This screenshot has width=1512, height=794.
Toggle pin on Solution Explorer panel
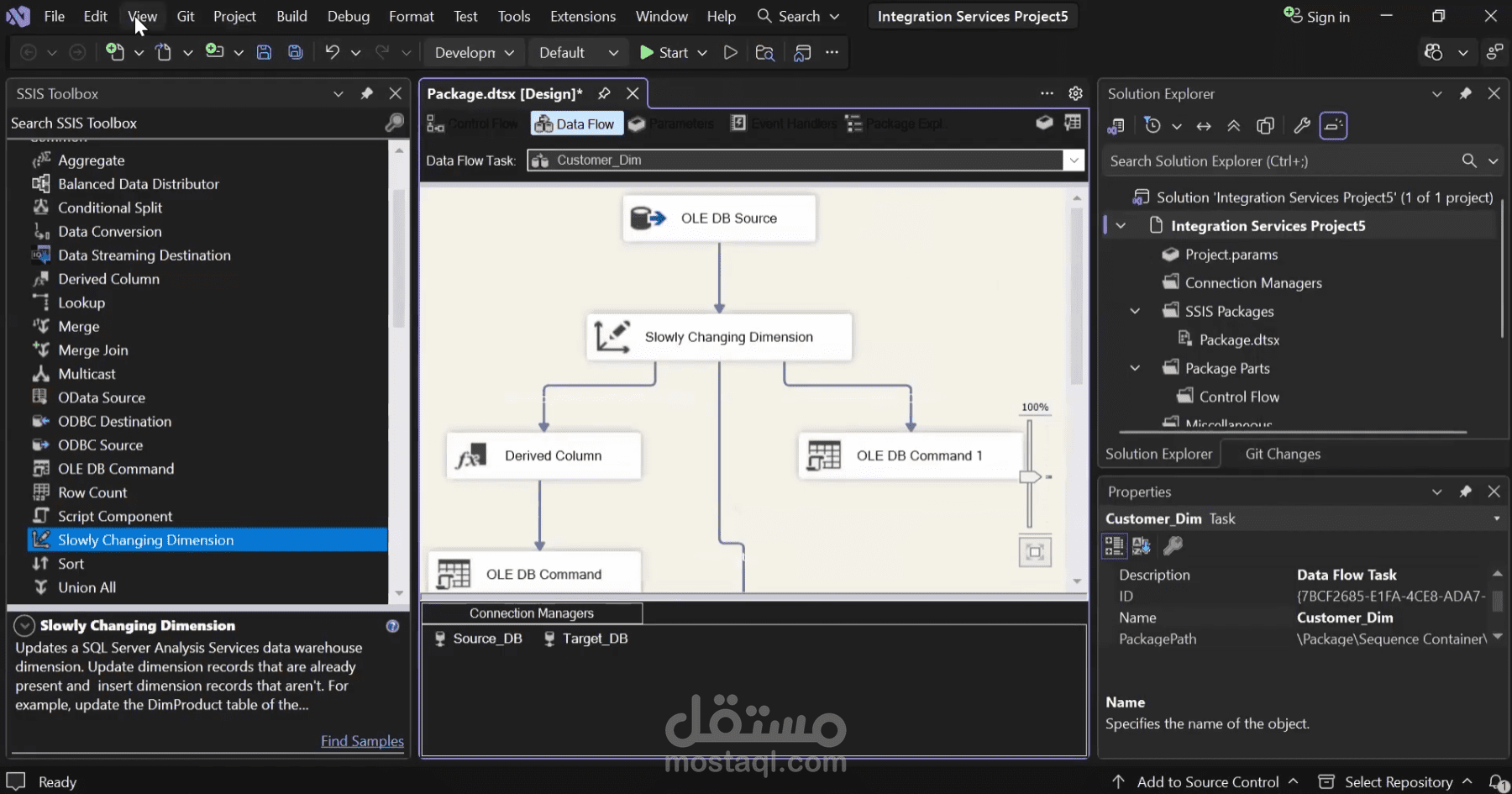click(1466, 93)
